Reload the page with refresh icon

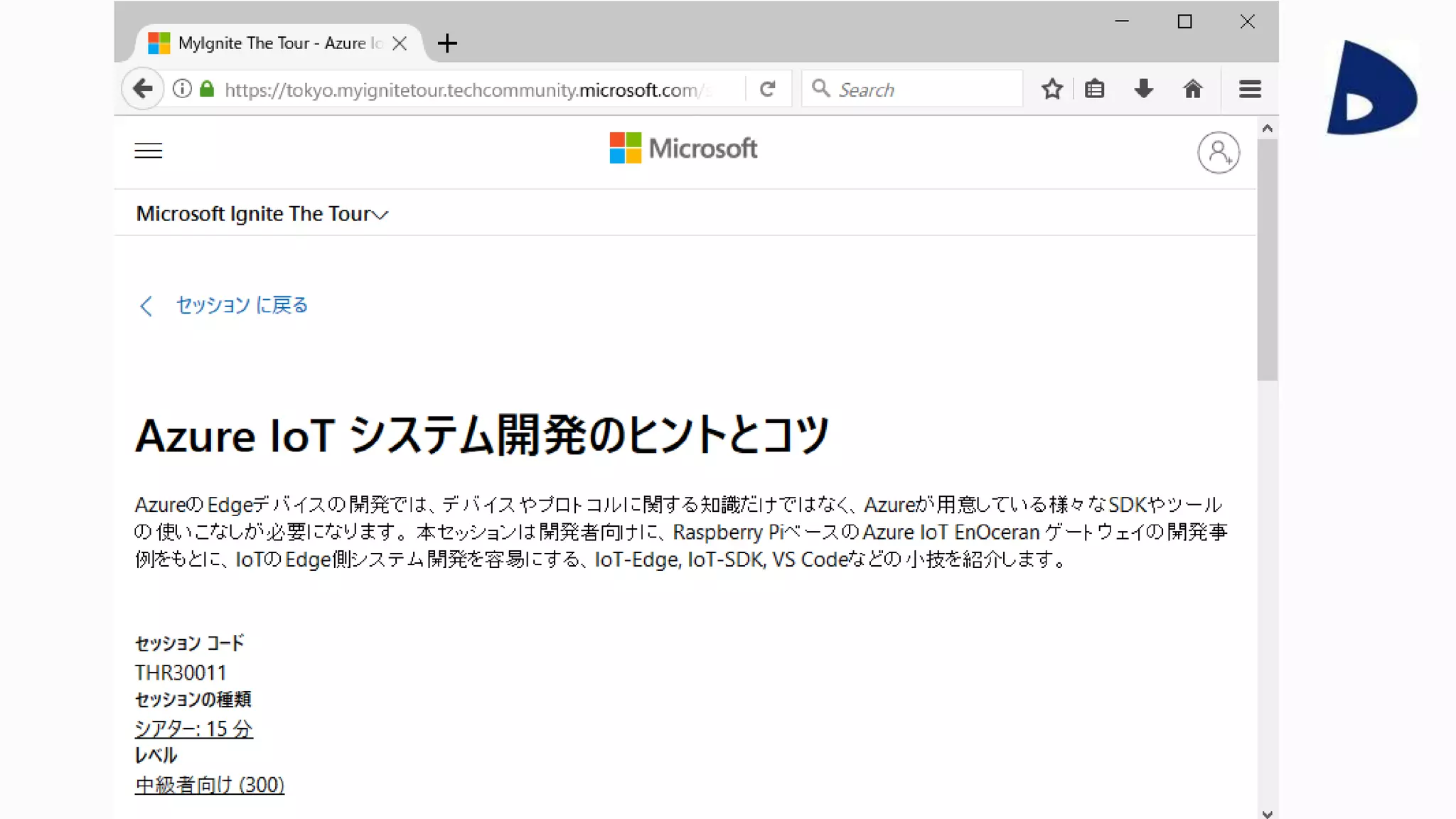click(x=767, y=89)
